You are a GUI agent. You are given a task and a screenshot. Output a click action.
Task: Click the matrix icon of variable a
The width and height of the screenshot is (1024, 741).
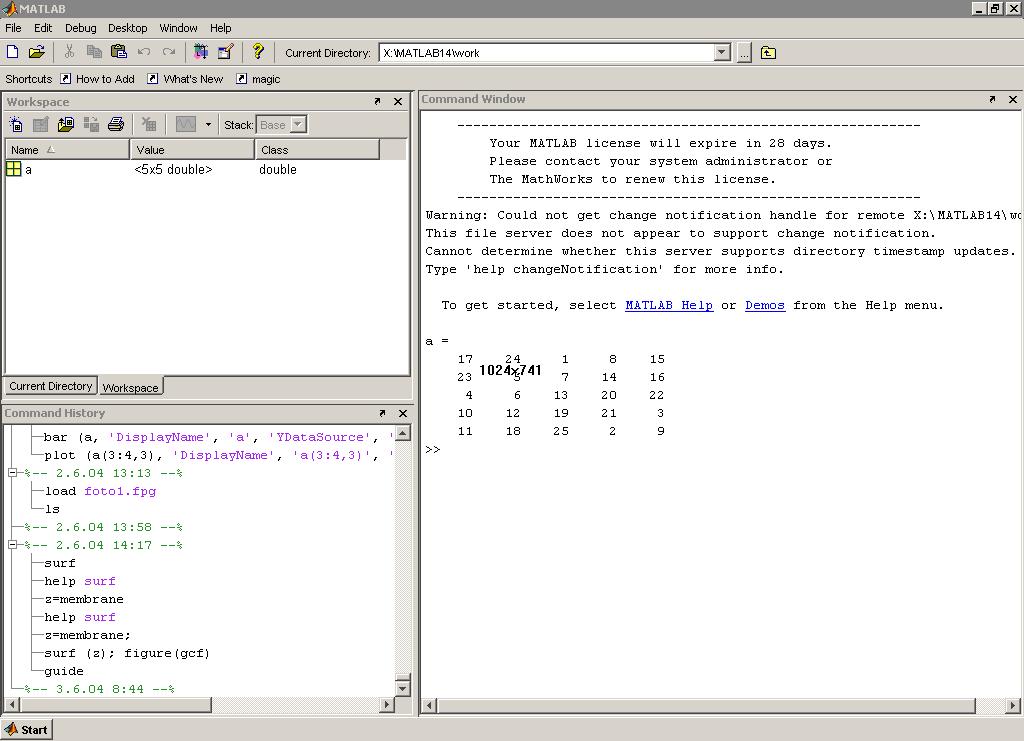click(13, 169)
